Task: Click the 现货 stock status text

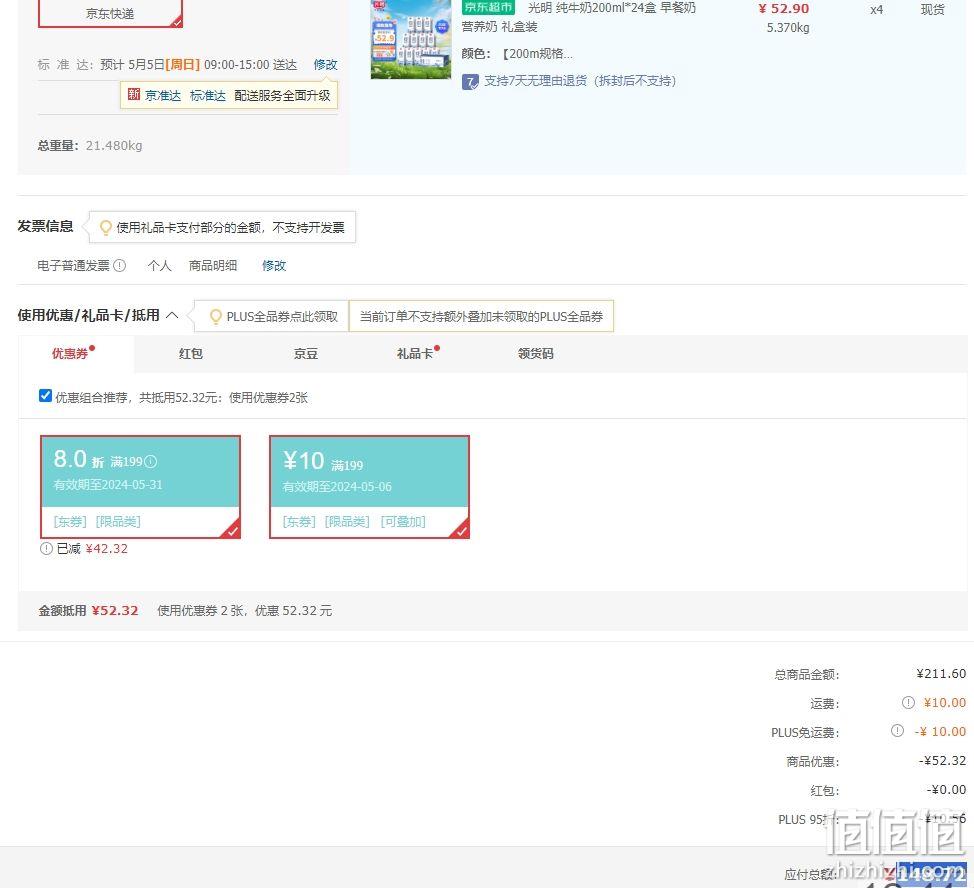Action: point(932,10)
